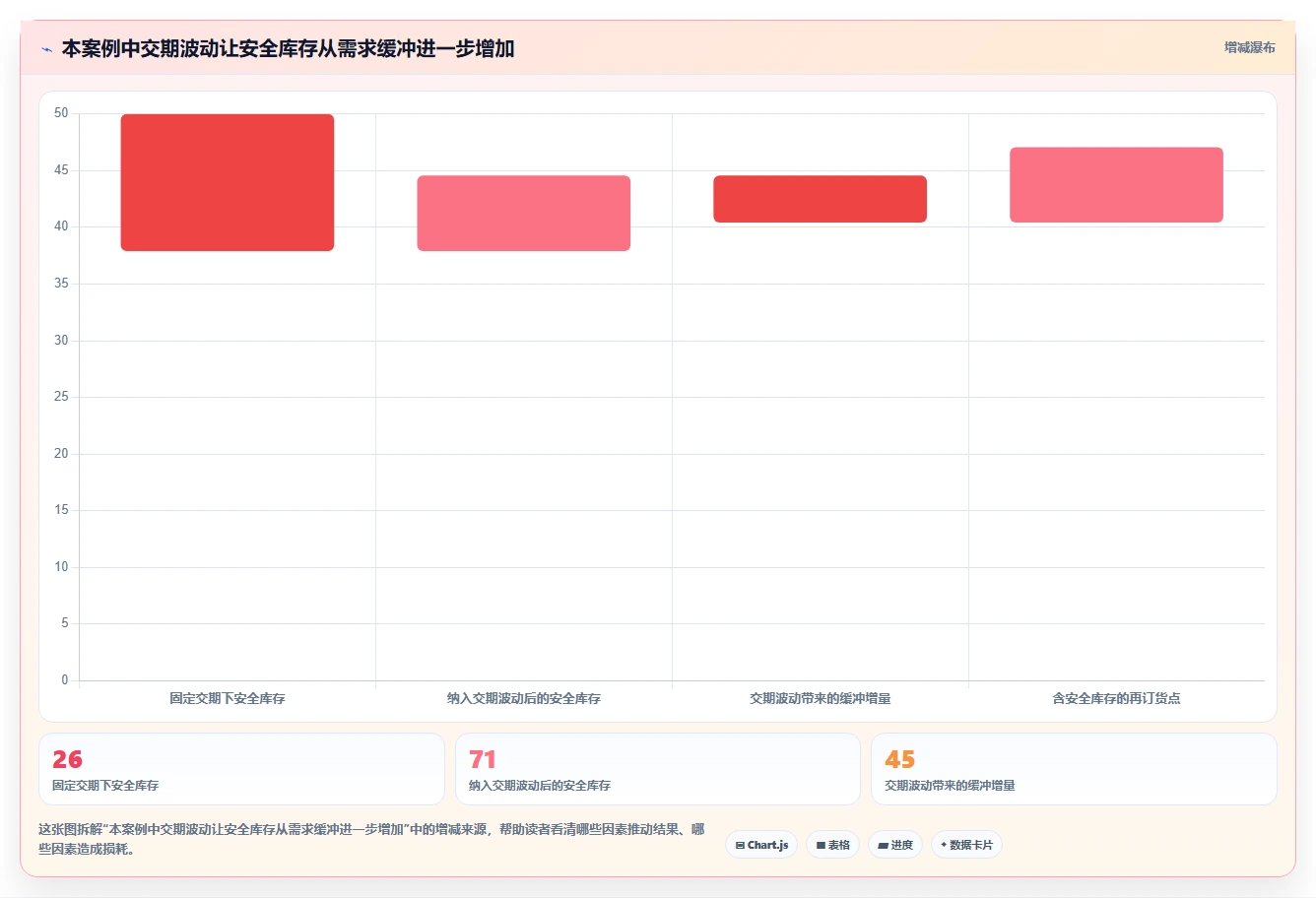Screen dimensions: 1316x898
Task: Select the Chart.js tag chip
Action: point(761,845)
